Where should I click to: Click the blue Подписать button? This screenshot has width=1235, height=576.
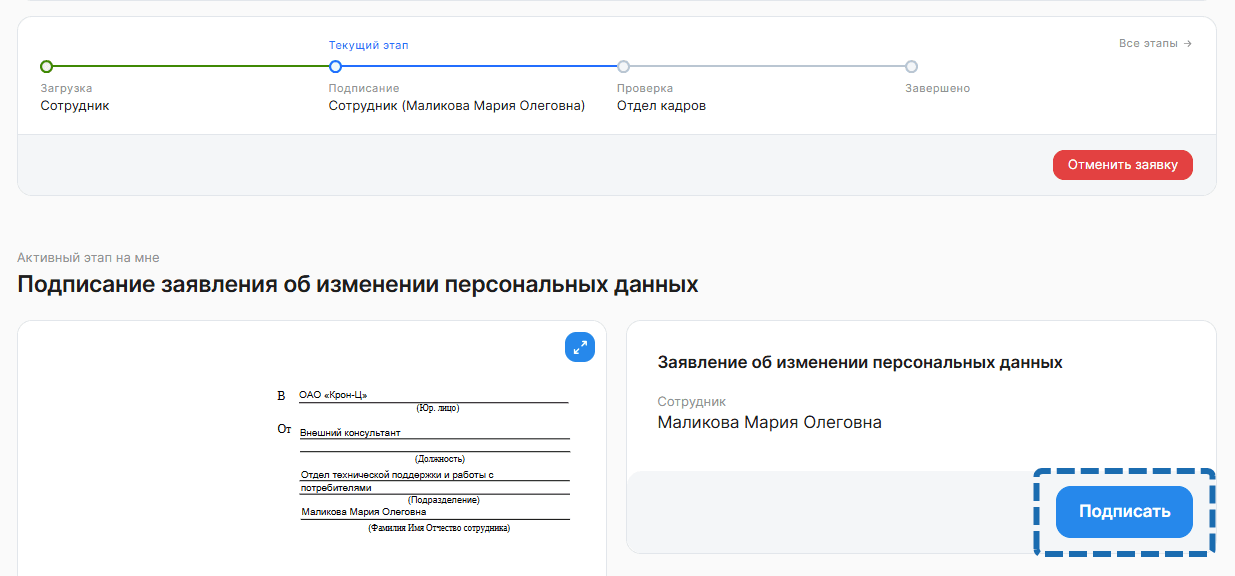click(x=1124, y=511)
